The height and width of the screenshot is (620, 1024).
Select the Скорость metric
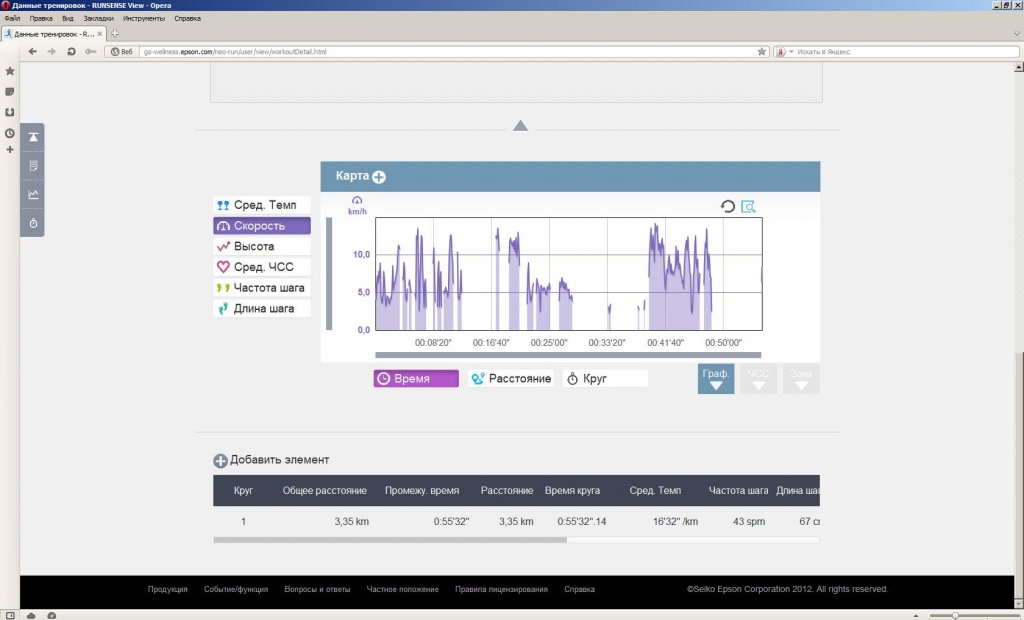[262, 226]
